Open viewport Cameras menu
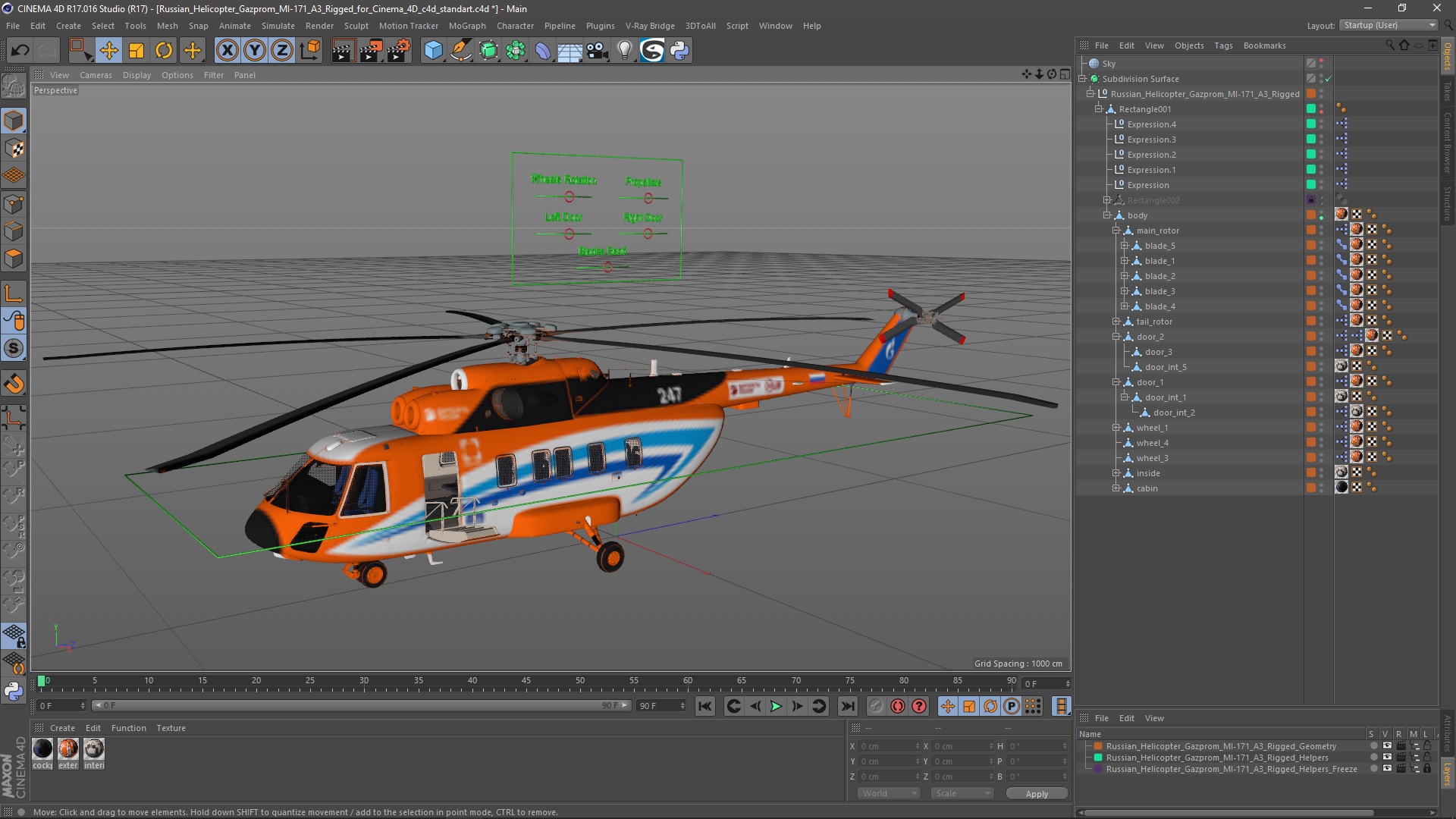 click(x=96, y=75)
